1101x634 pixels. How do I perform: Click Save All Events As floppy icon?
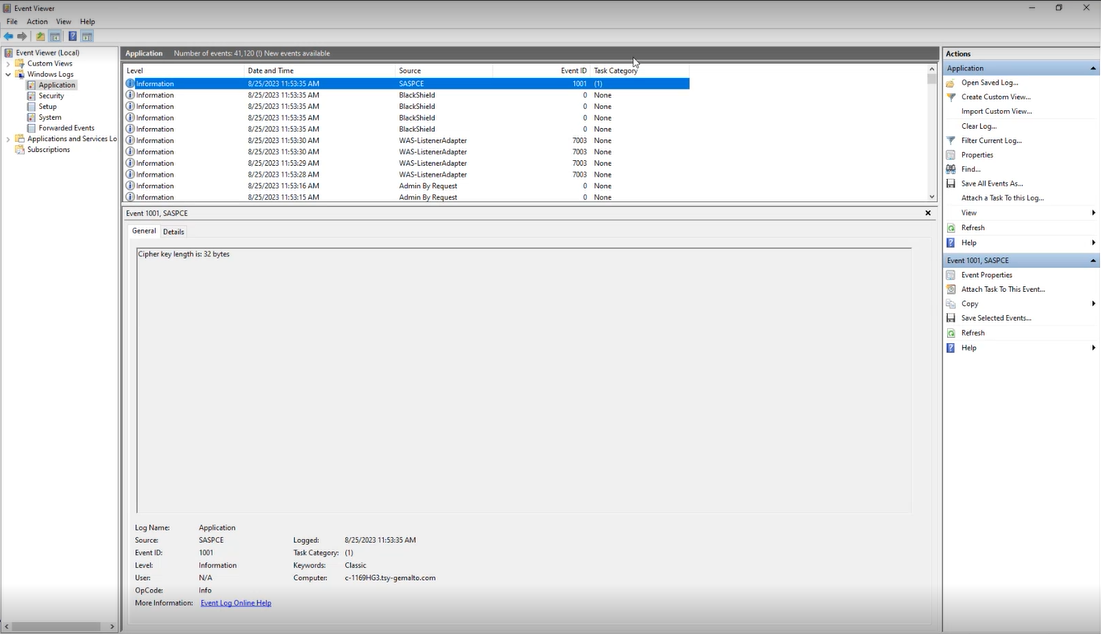[951, 184]
